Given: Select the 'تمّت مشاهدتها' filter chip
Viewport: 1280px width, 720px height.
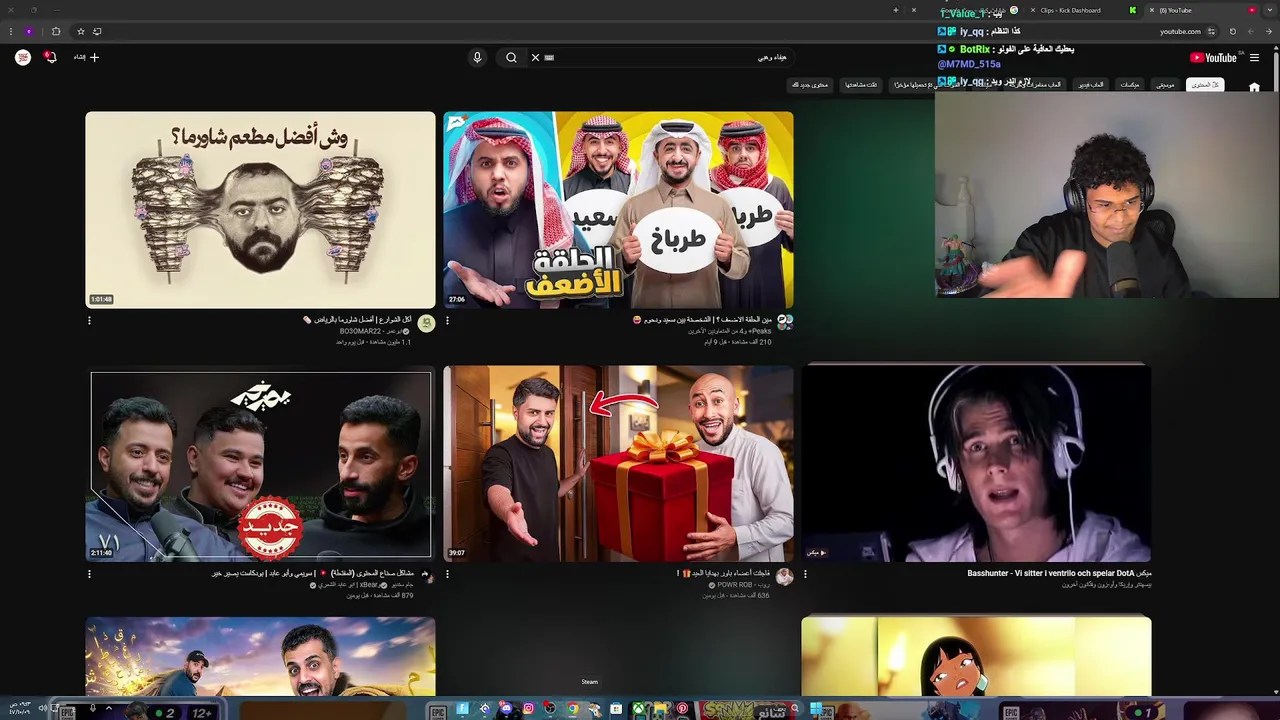Looking at the screenshot, I should (x=861, y=85).
